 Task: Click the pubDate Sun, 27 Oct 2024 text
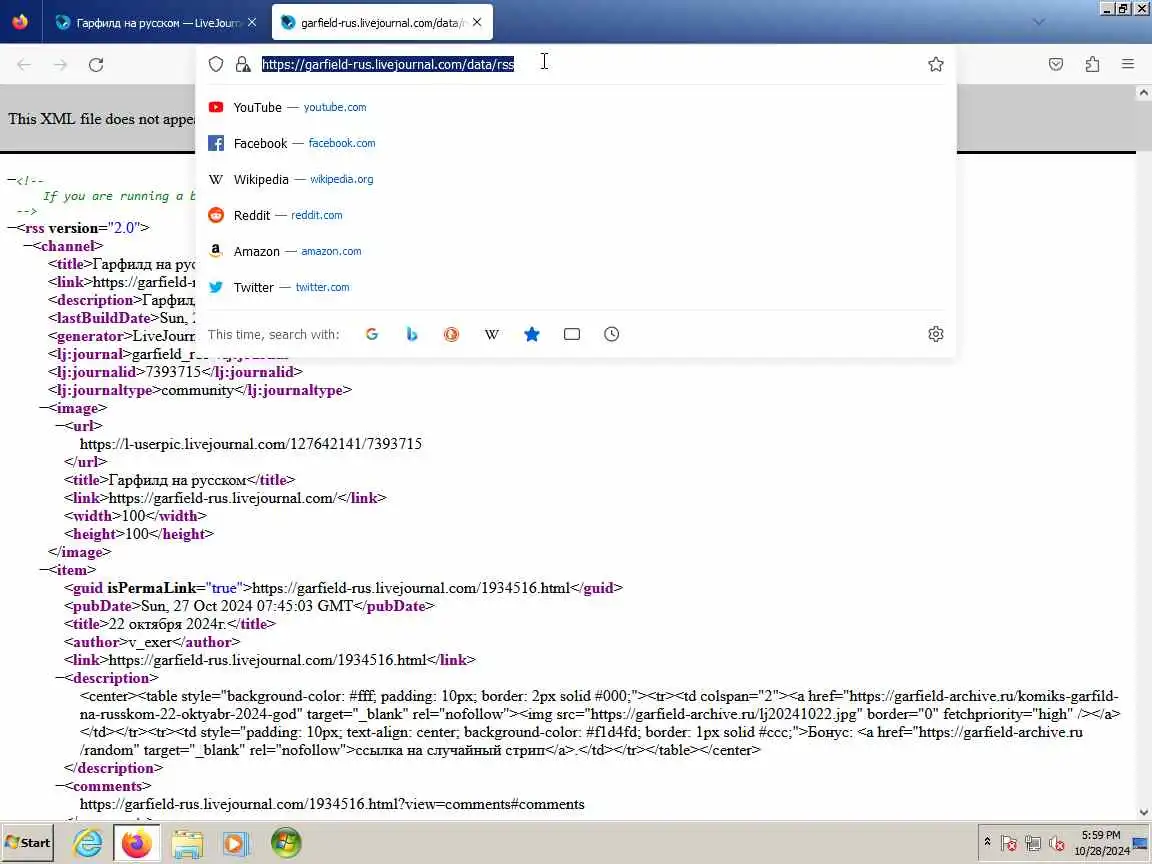(x=248, y=606)
